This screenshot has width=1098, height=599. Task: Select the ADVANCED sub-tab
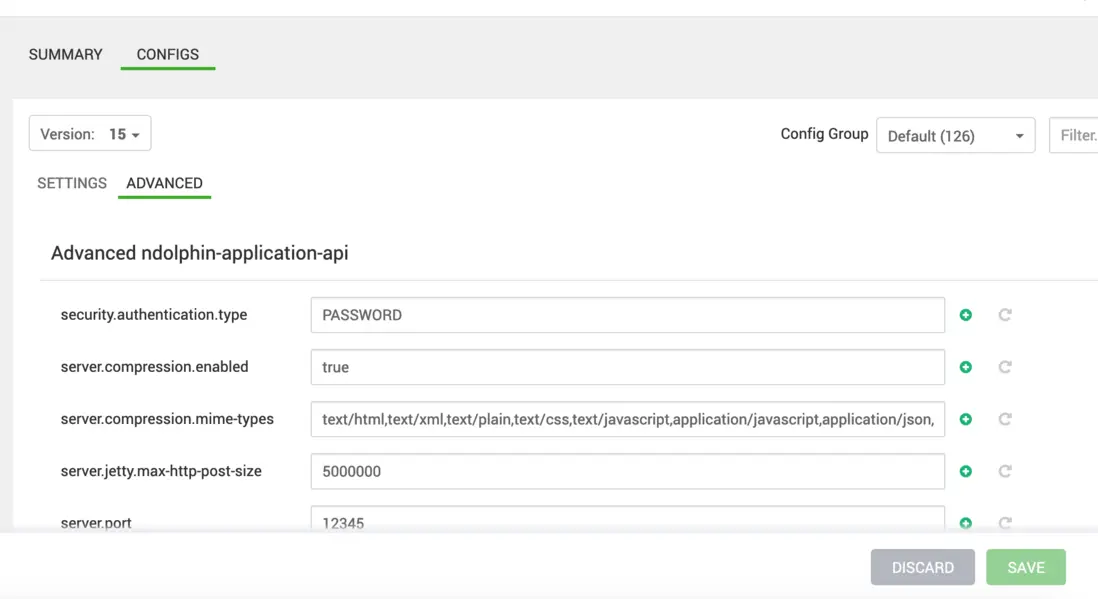(x=164, y=183)
